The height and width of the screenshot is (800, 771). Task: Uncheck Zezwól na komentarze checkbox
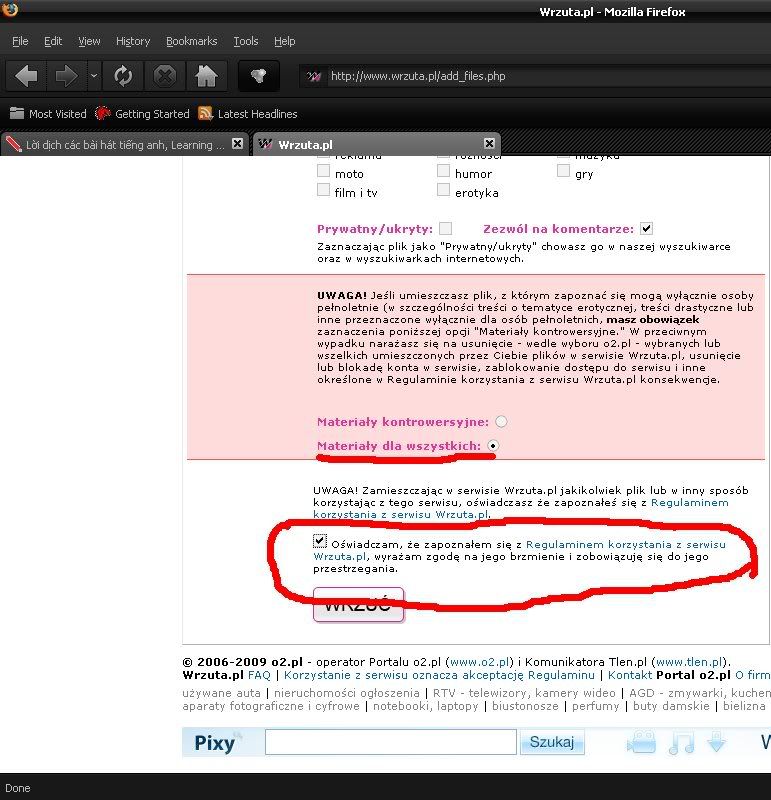(x=647, y=228)
